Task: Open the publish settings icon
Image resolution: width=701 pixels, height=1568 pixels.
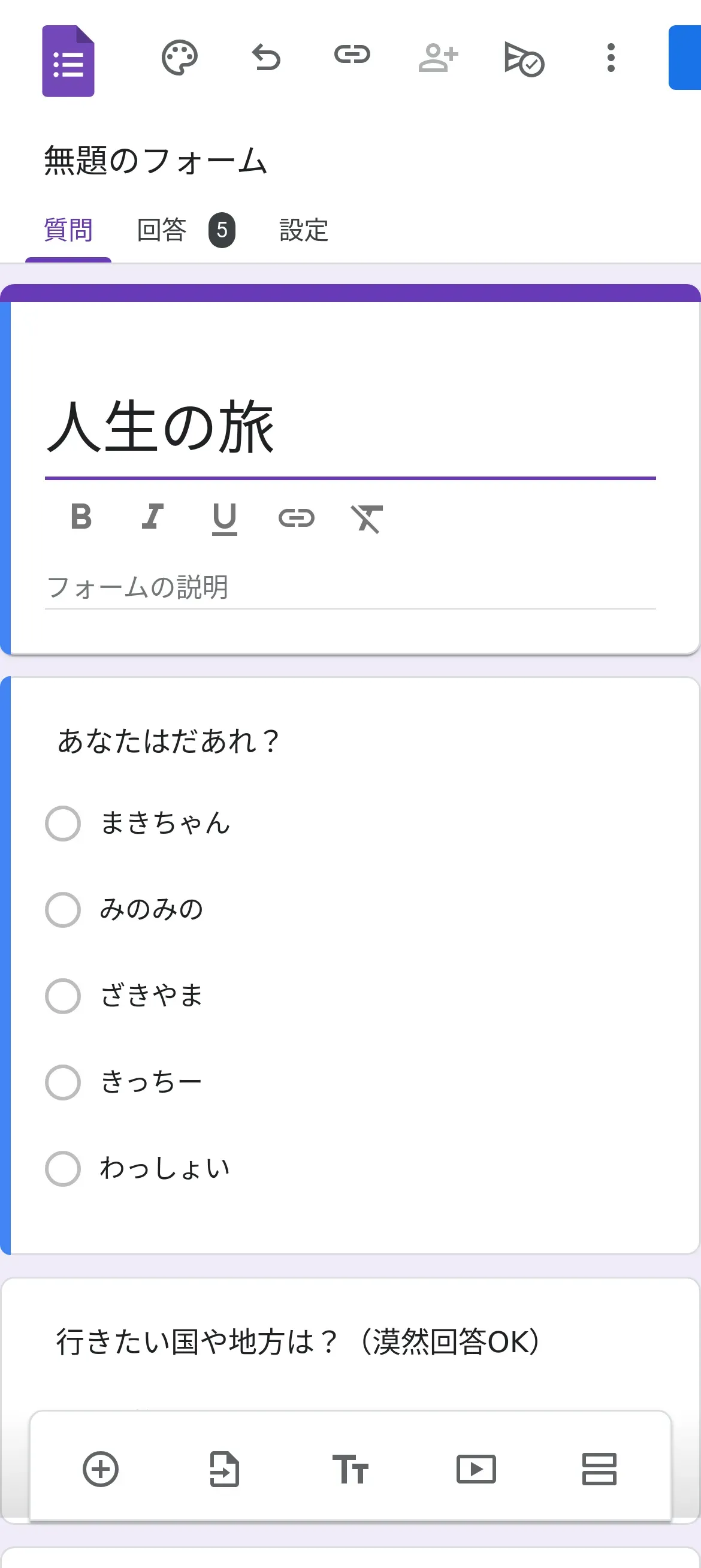Action: 524,59
